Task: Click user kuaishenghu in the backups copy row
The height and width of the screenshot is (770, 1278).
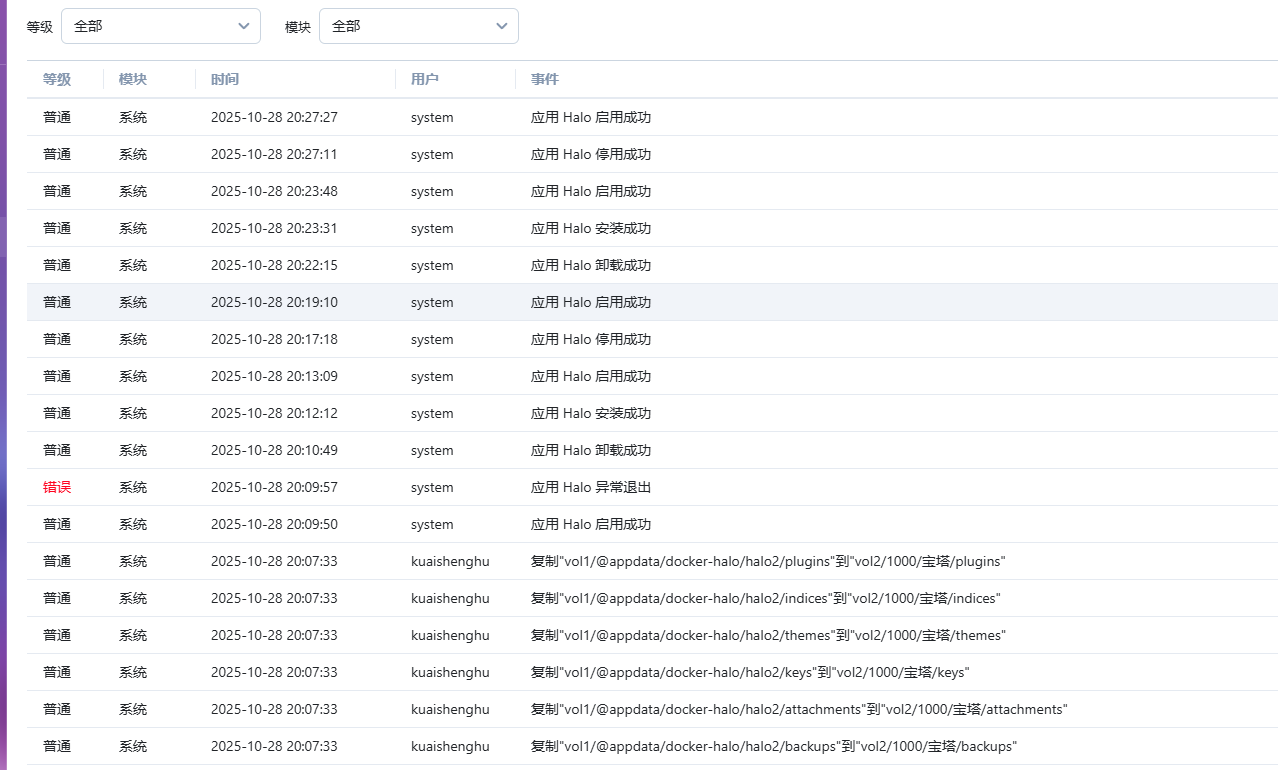Action: (450, 746)
